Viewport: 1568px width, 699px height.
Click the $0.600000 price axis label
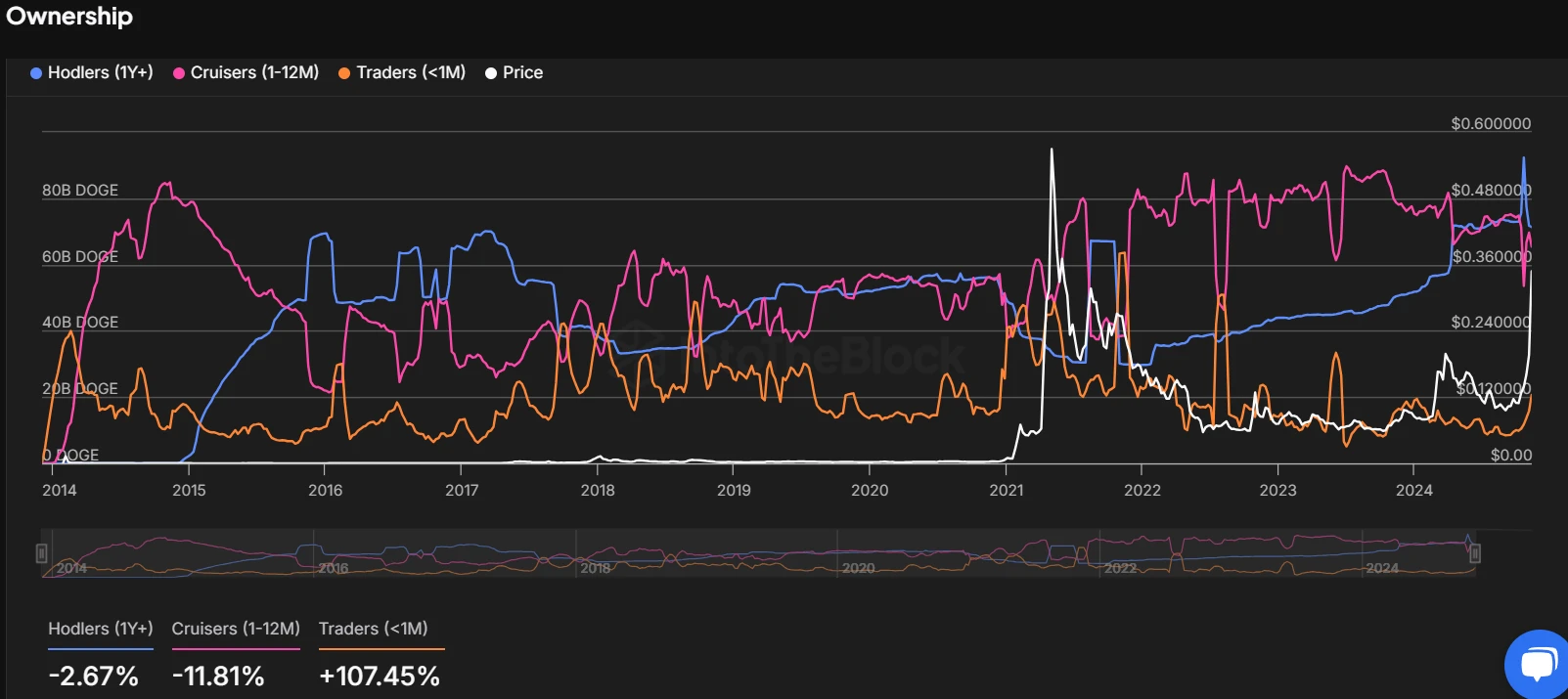click(1491, 123)
